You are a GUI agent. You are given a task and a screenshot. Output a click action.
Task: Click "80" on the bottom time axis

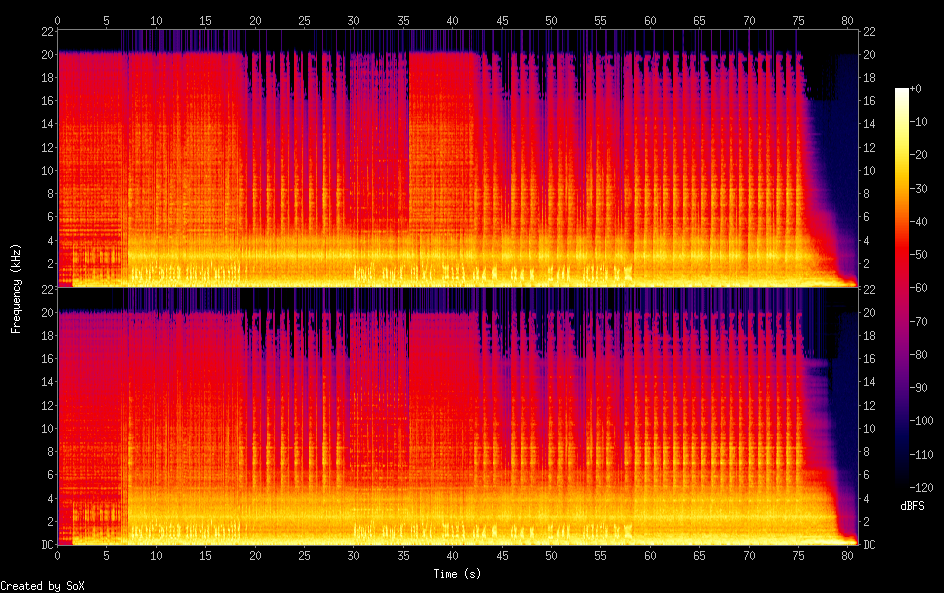[x=848, y=556]
